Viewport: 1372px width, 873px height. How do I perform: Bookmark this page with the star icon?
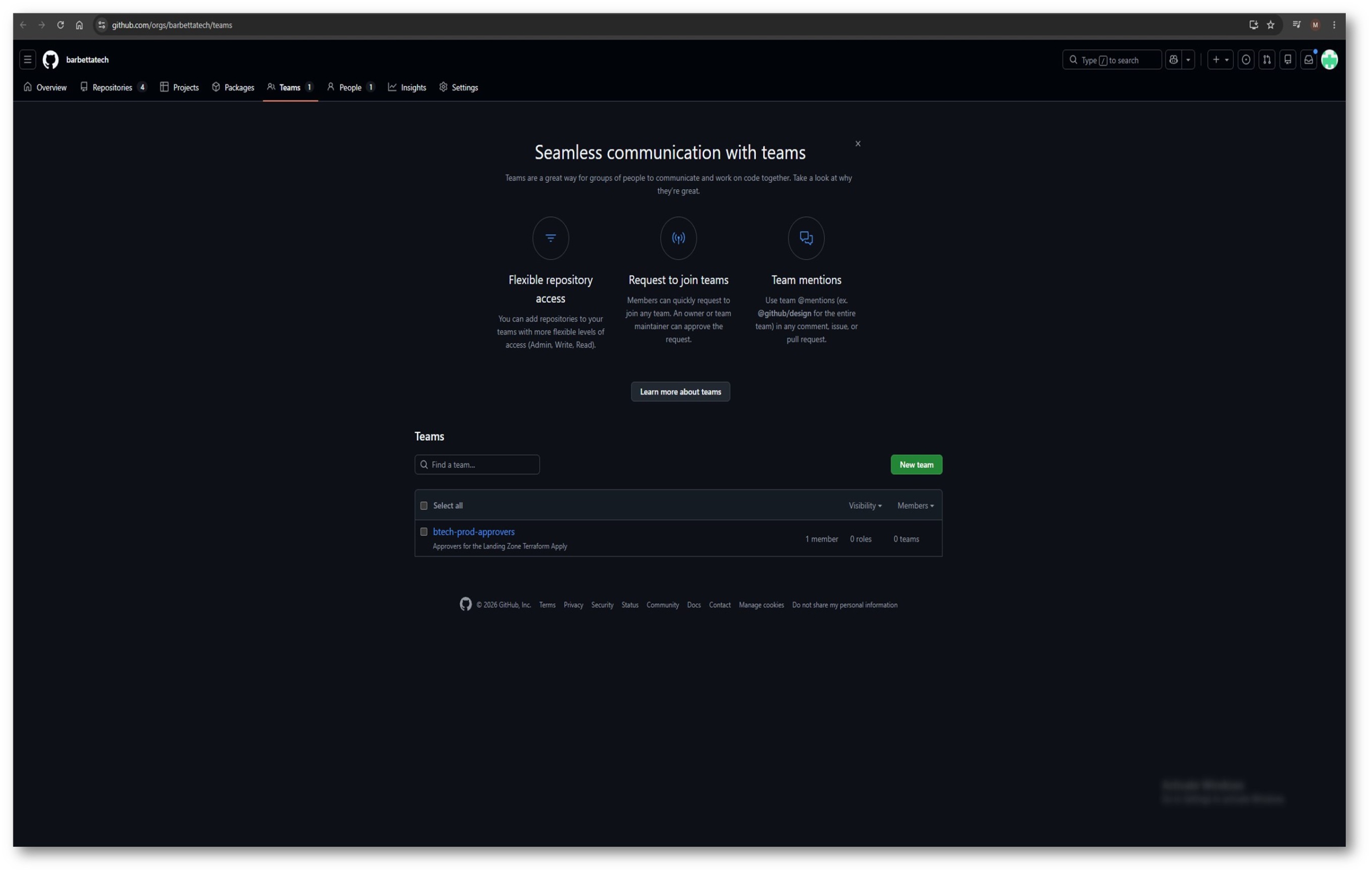1271,25
